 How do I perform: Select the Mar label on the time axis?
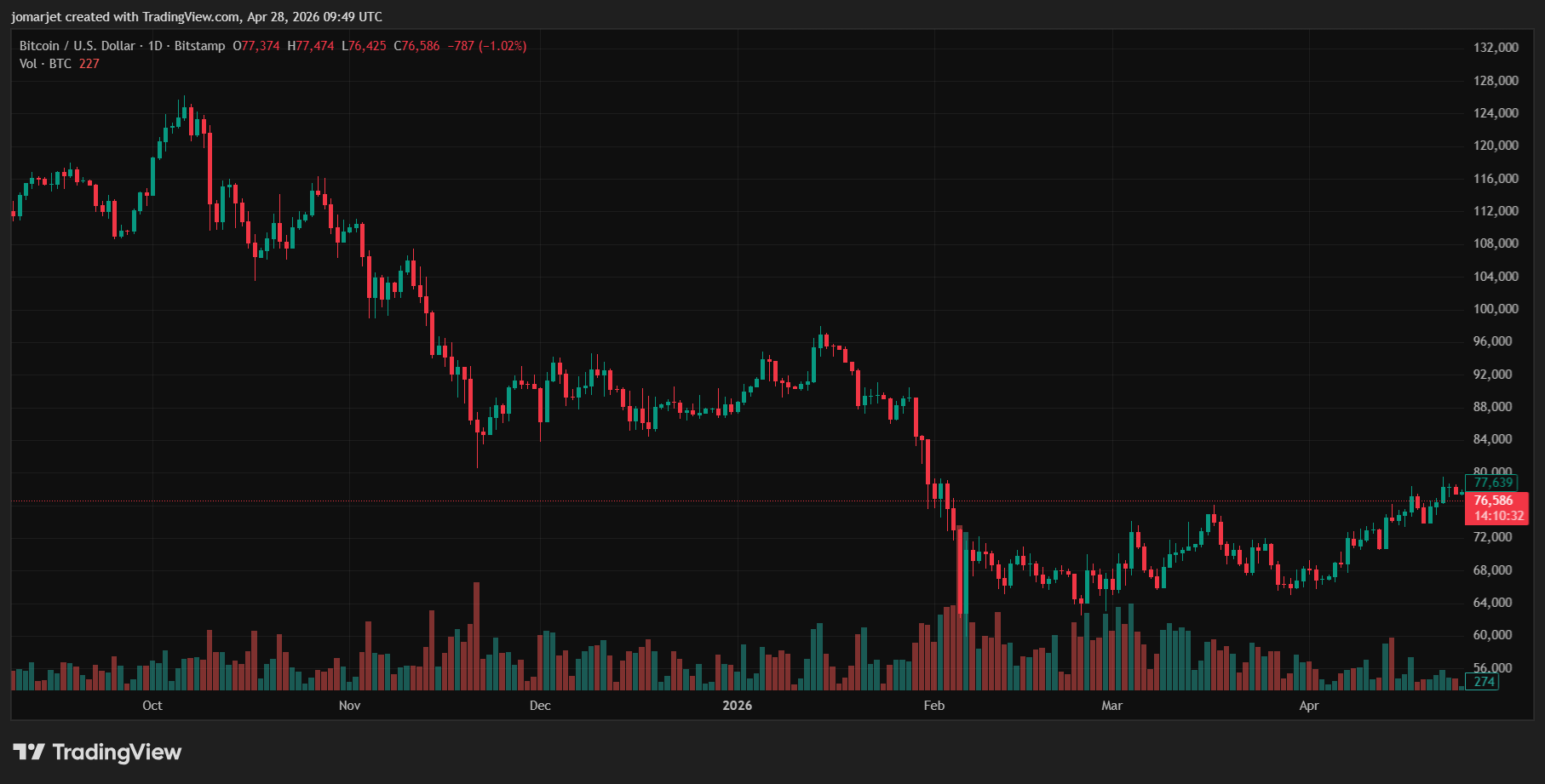(x=1111, y=706)
